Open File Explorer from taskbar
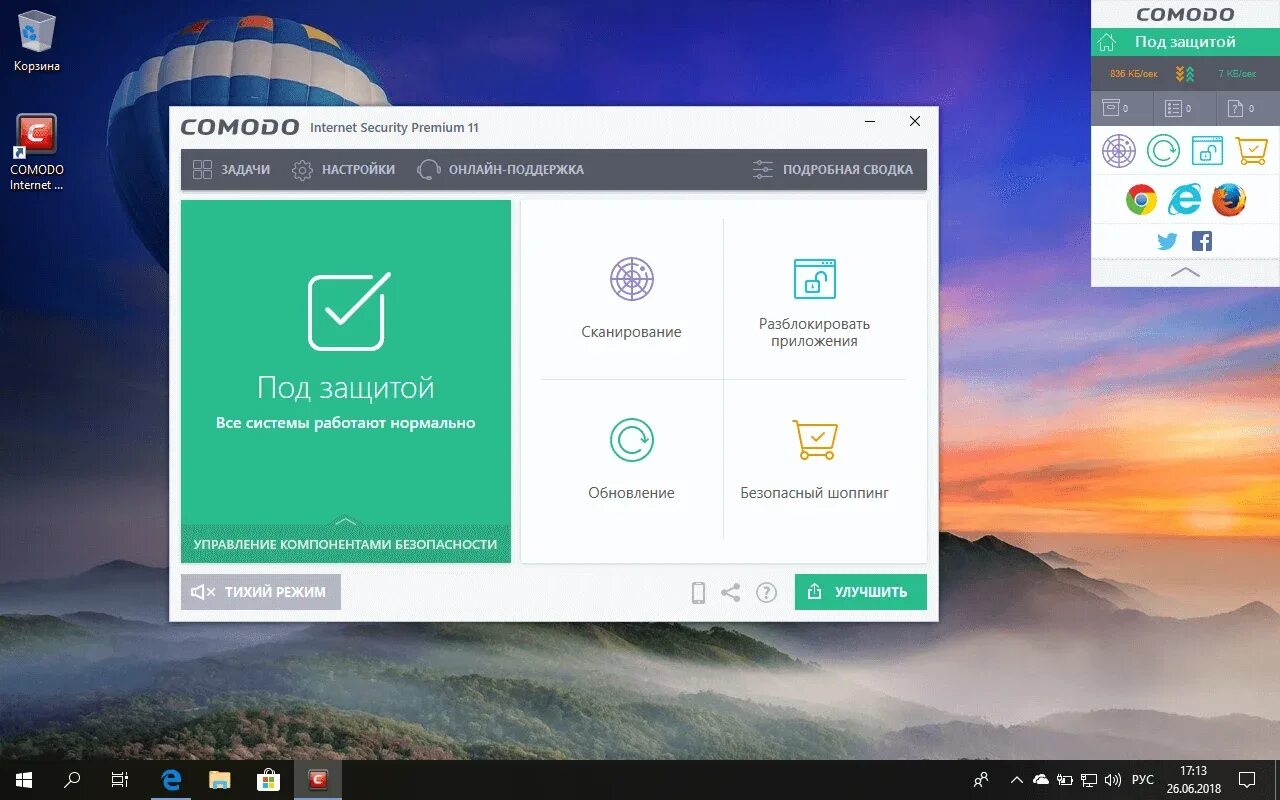This screenshot has width=1280, height=800. tap(220, 780)
